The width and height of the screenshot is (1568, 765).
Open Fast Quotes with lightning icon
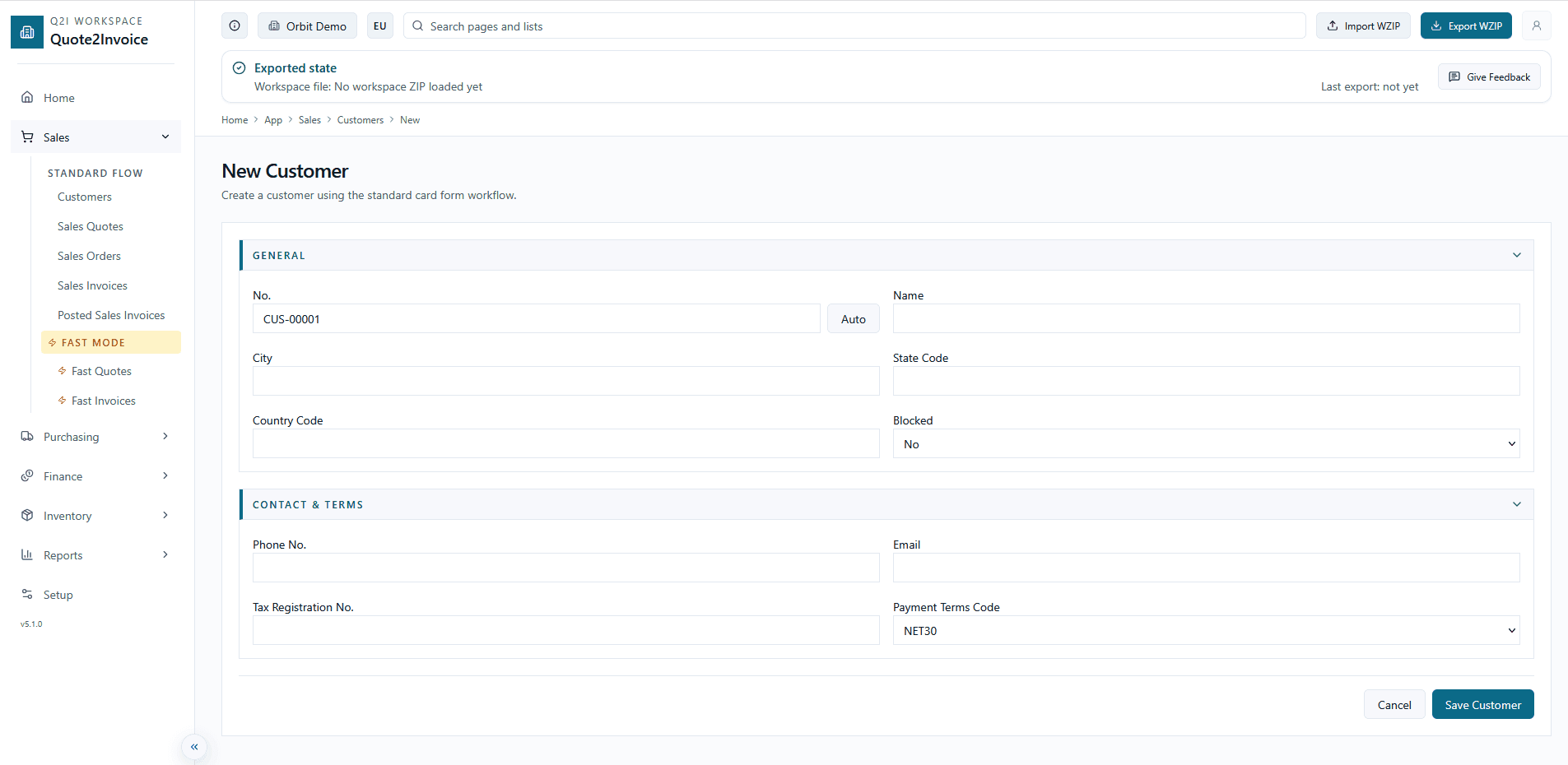coord(101,371)
